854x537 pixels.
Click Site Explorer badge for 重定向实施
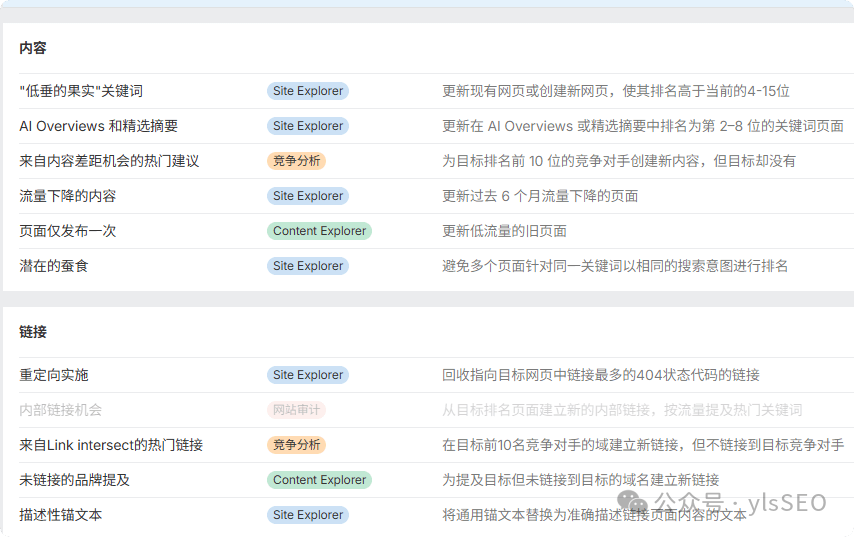(308, 375)
